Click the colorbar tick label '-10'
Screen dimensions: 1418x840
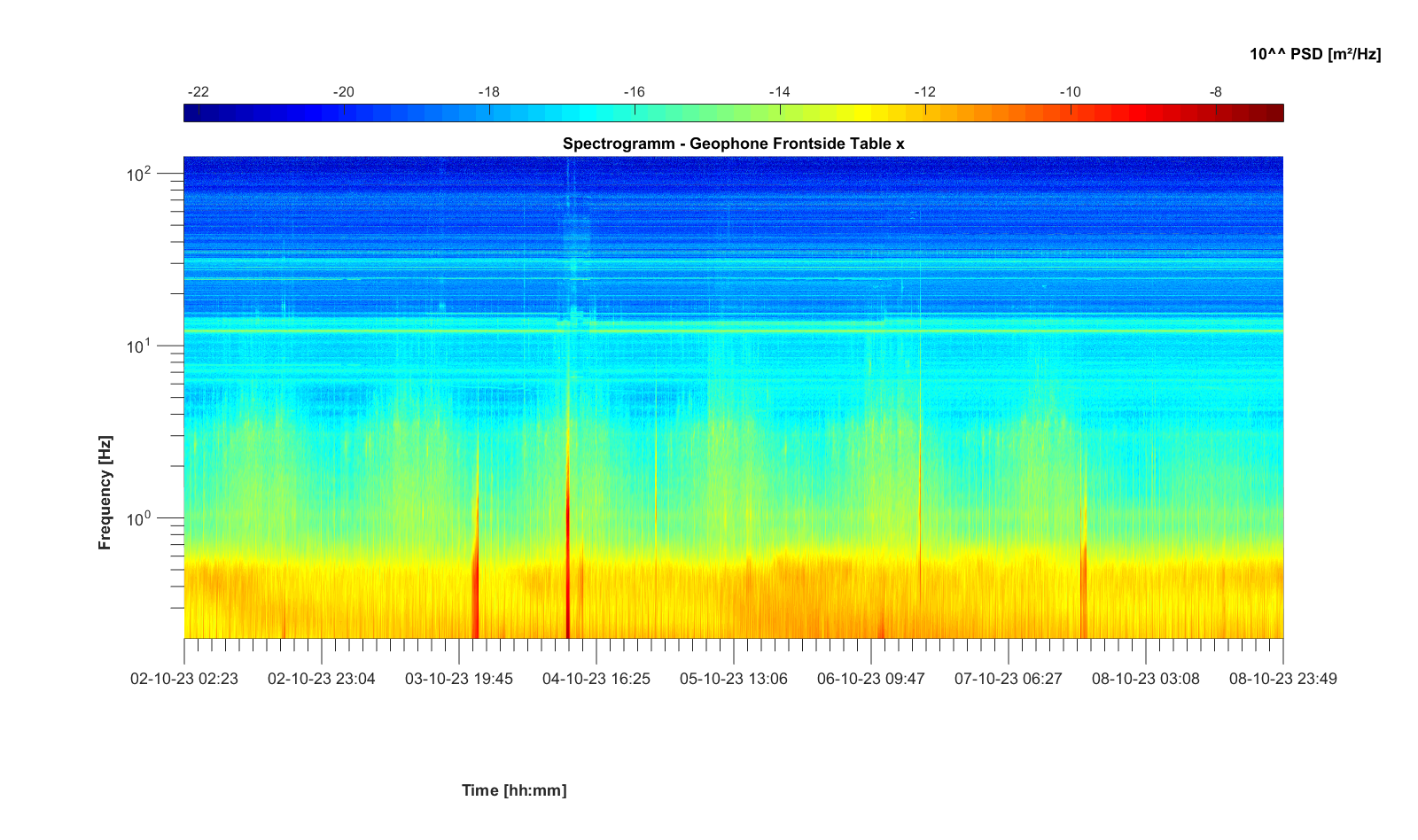[1071, 92]
